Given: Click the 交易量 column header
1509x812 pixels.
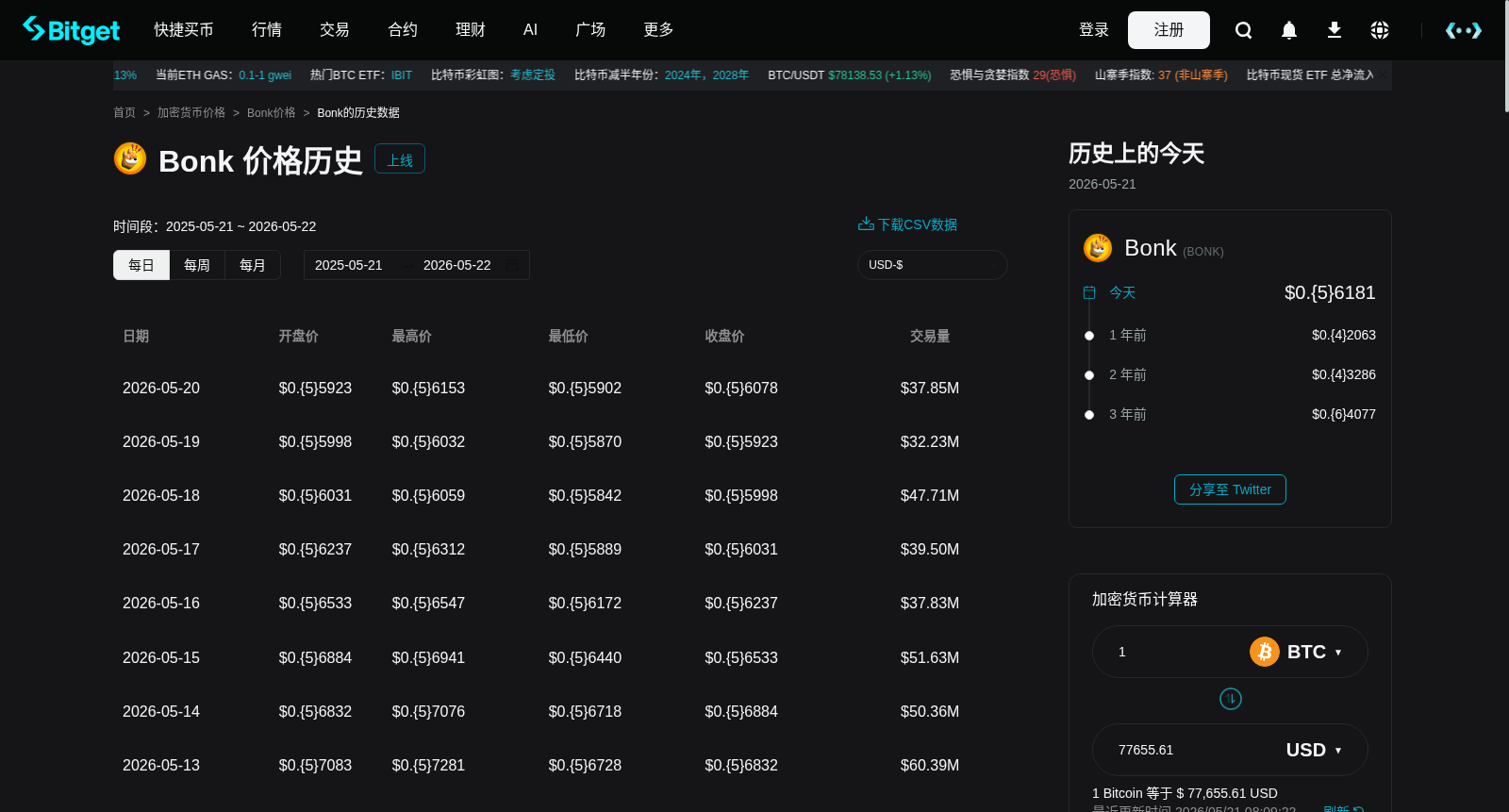Looking at the screenshot, I should 930,336.
